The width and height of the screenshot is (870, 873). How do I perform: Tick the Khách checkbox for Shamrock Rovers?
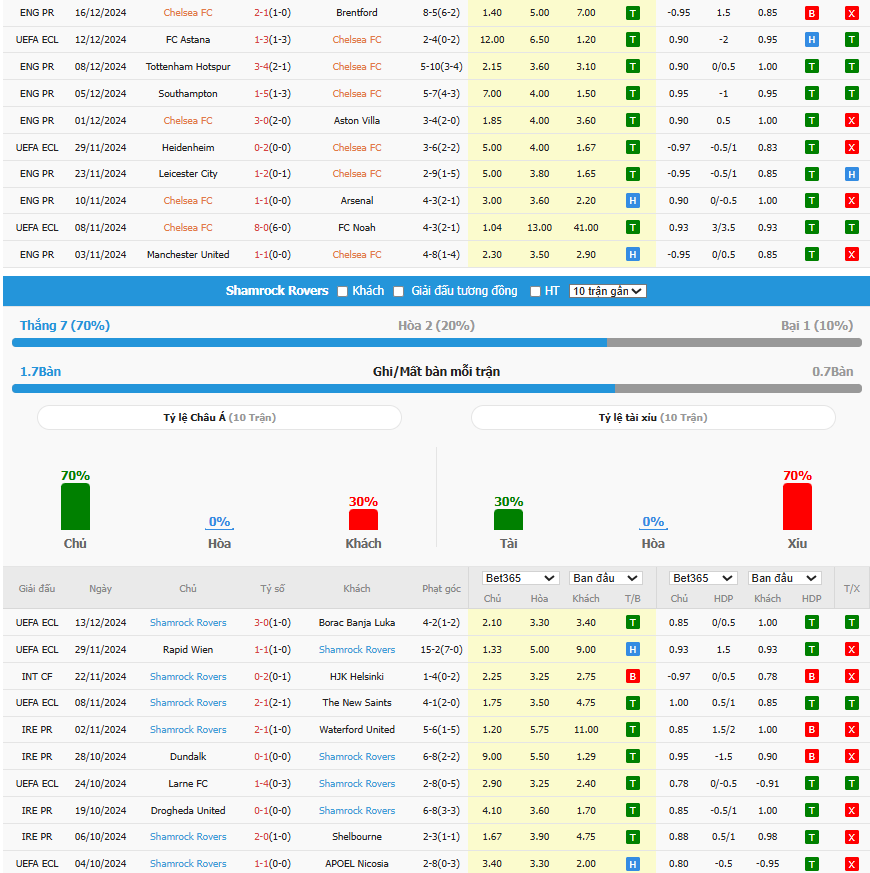coord(342,291)
